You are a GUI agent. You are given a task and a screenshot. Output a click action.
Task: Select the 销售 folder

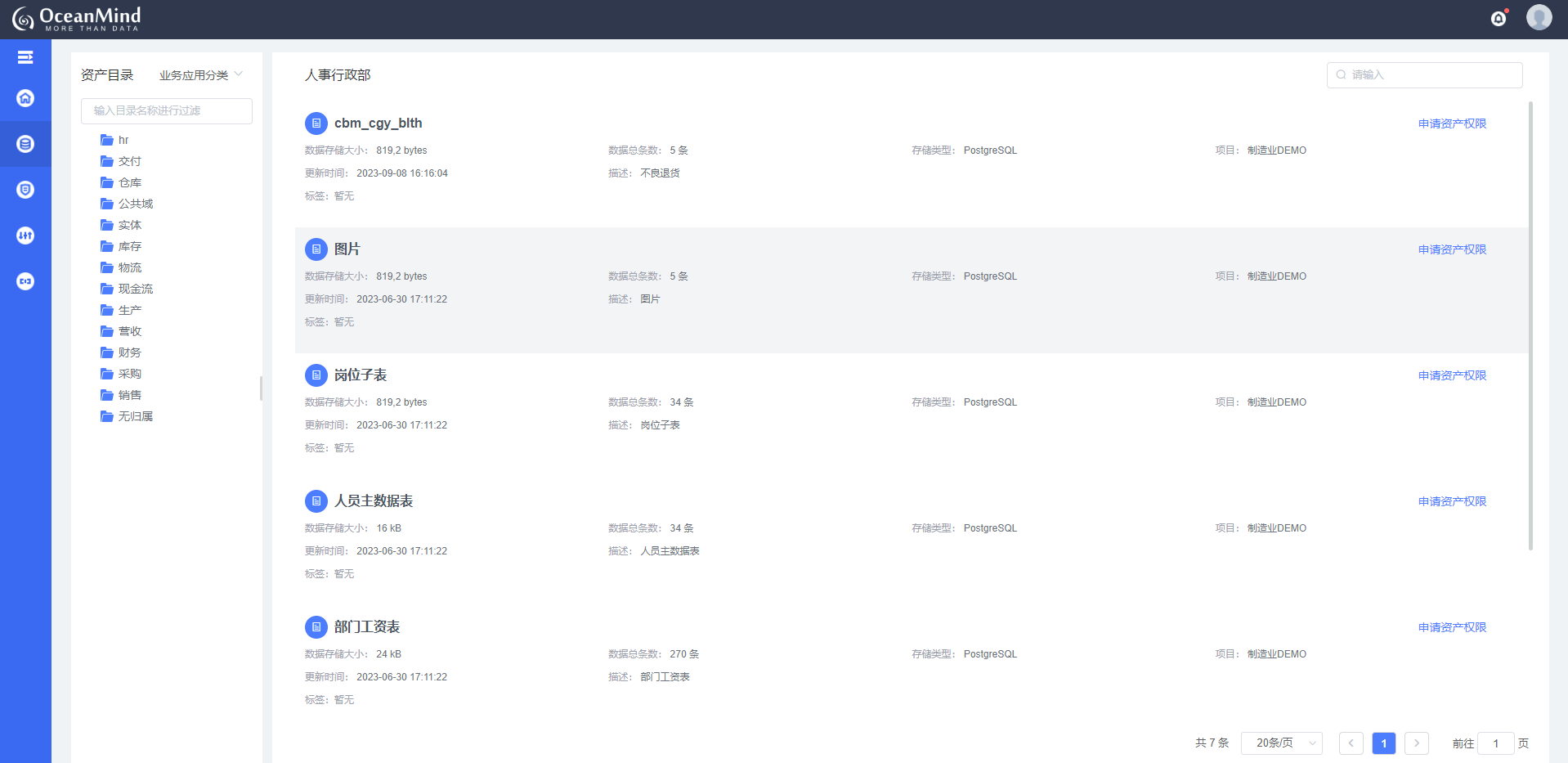tap(130, 395)
